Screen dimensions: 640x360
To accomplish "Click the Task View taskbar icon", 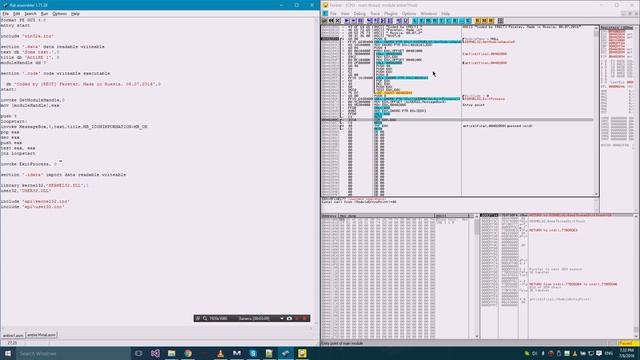I will click(x=138, y=353).
